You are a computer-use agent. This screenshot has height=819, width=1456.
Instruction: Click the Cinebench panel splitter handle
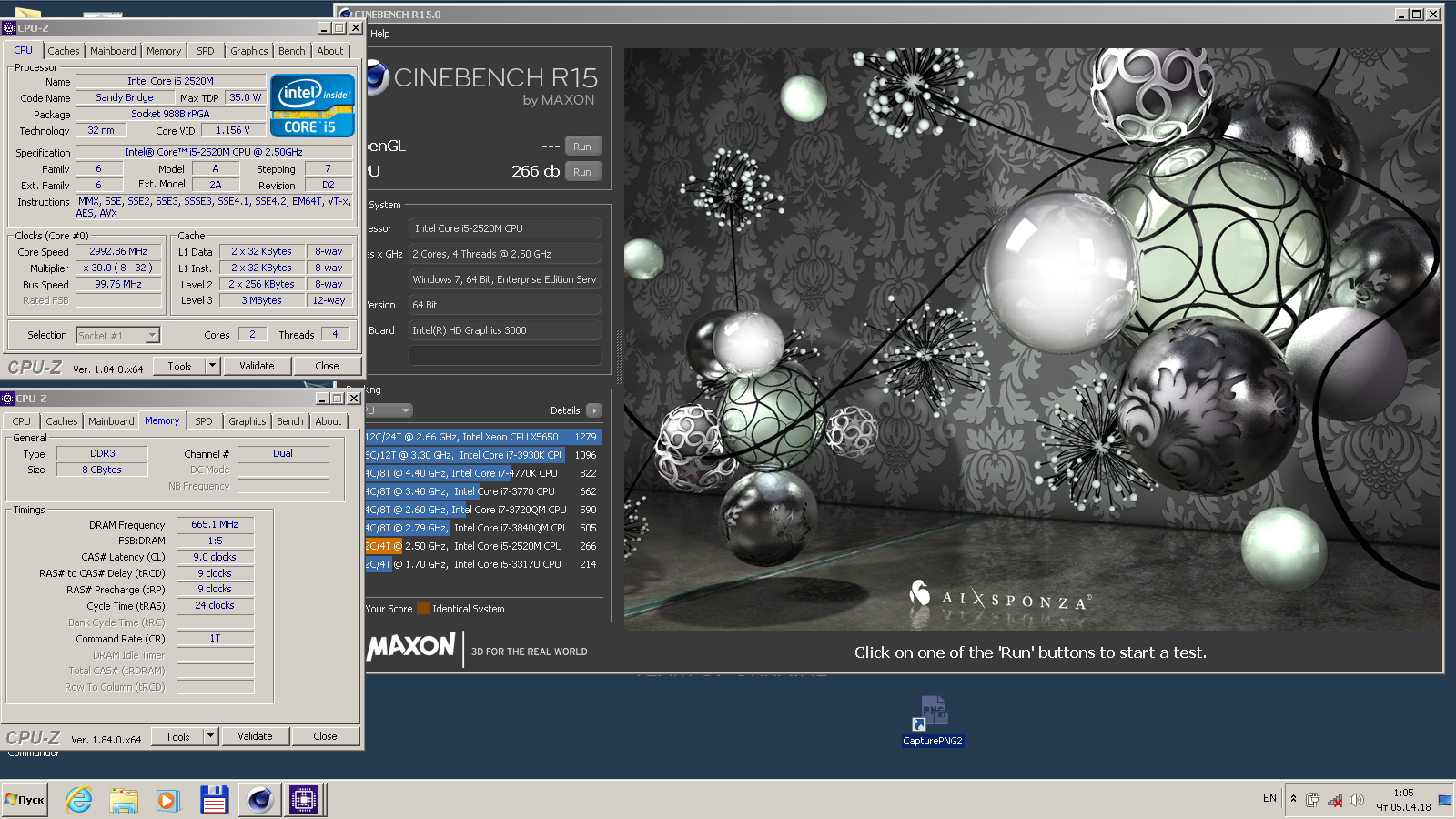[620, 356]
